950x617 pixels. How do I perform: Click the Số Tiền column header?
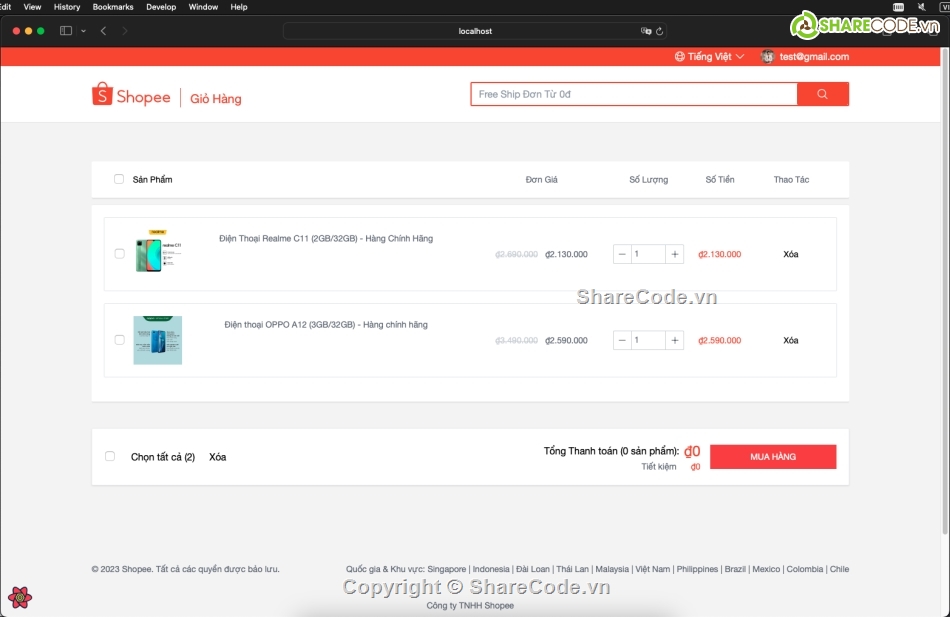(x=720, y=179)
